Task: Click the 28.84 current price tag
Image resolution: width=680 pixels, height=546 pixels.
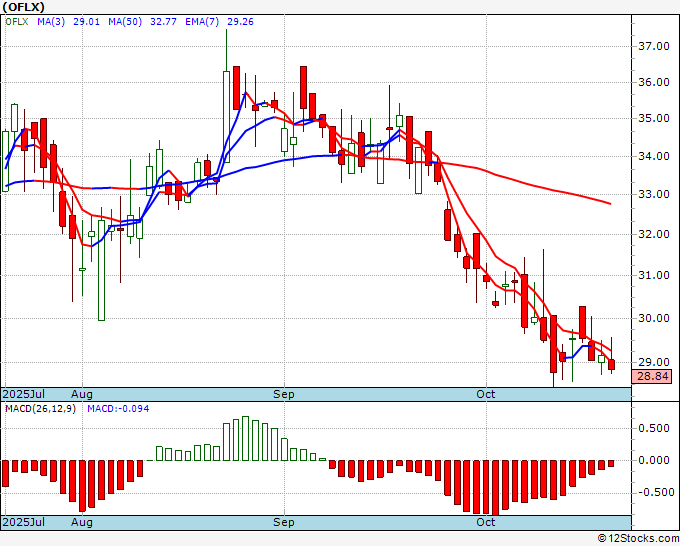Action: tap(654, 377)
